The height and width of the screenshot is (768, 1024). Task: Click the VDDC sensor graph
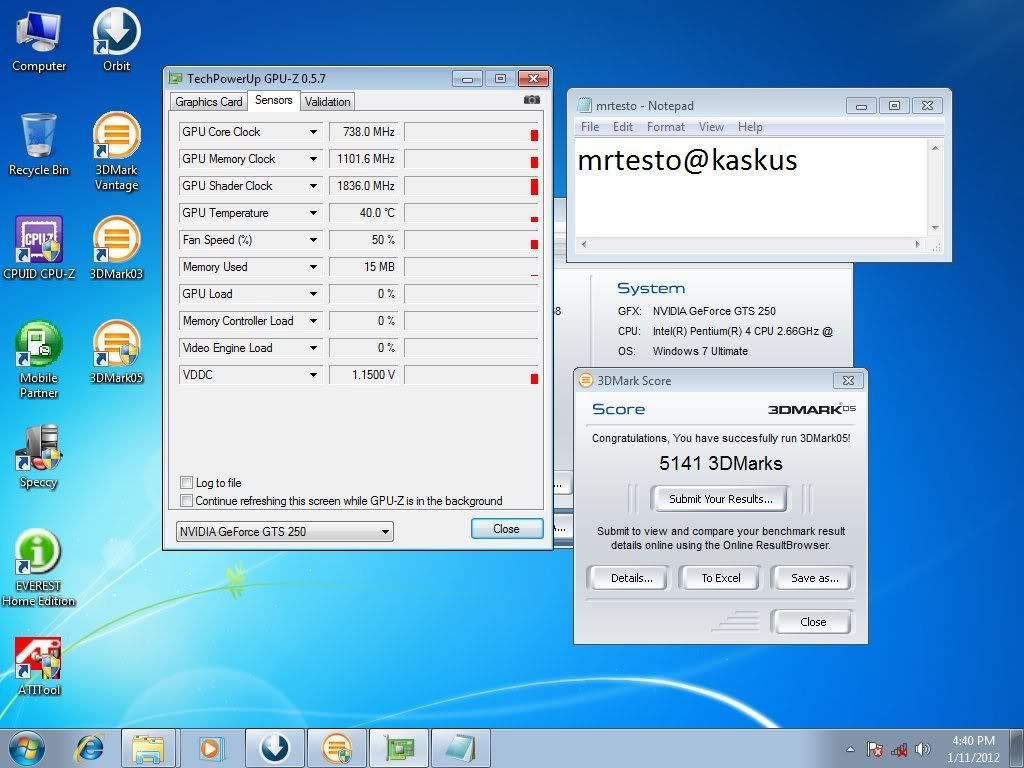point(471,375)
